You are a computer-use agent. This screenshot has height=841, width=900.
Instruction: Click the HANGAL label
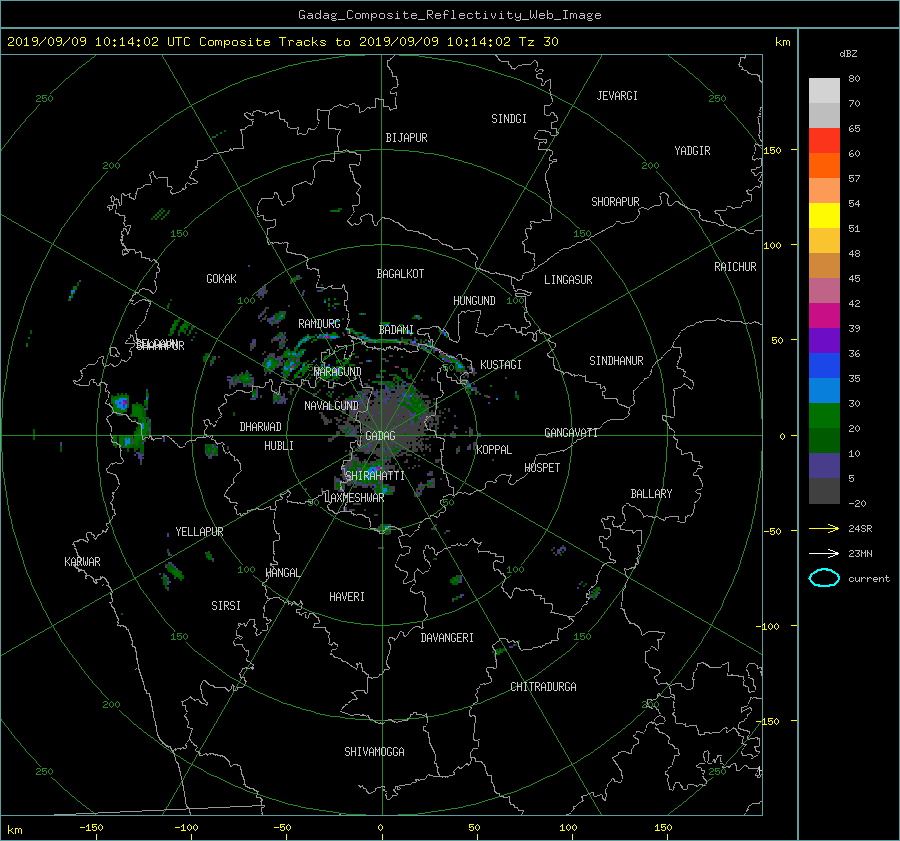click(282, 573)
